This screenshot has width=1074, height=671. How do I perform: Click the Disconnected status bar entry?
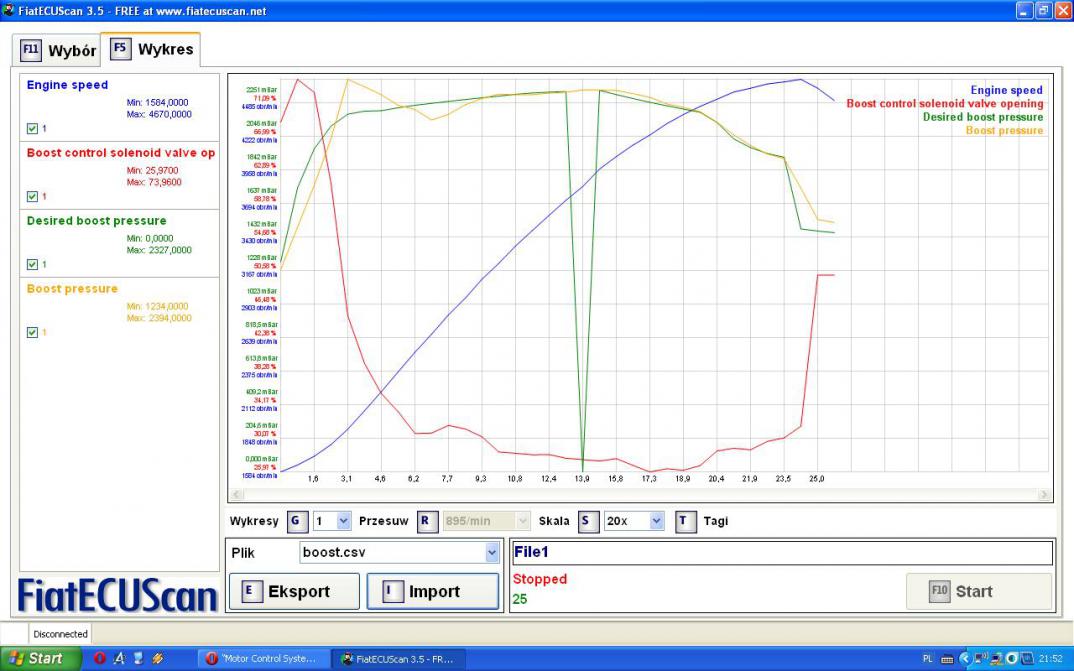click(60, 634)
